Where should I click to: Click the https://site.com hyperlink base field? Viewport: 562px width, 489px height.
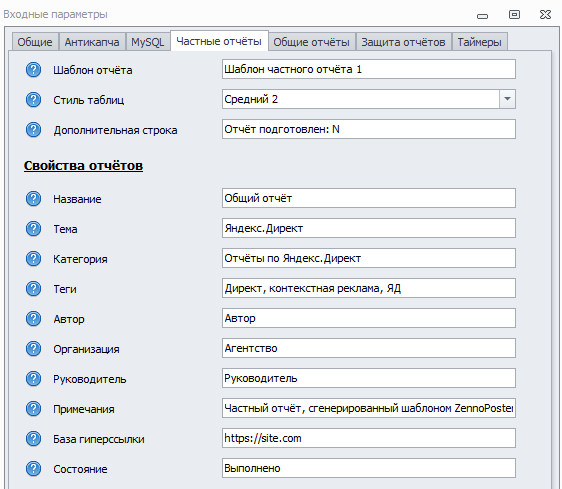[369, 438]
